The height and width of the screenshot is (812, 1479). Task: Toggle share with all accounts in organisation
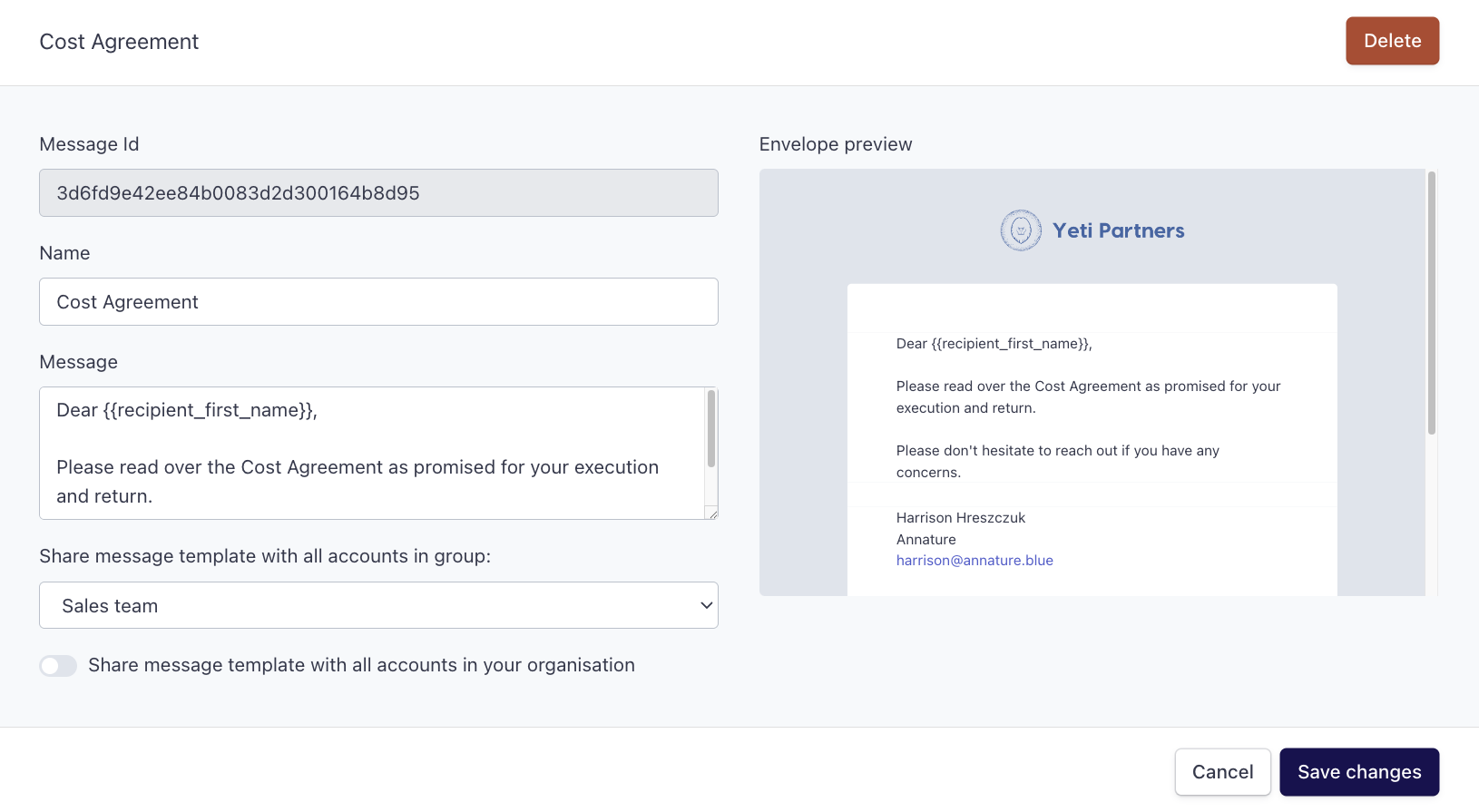point(58,666)
